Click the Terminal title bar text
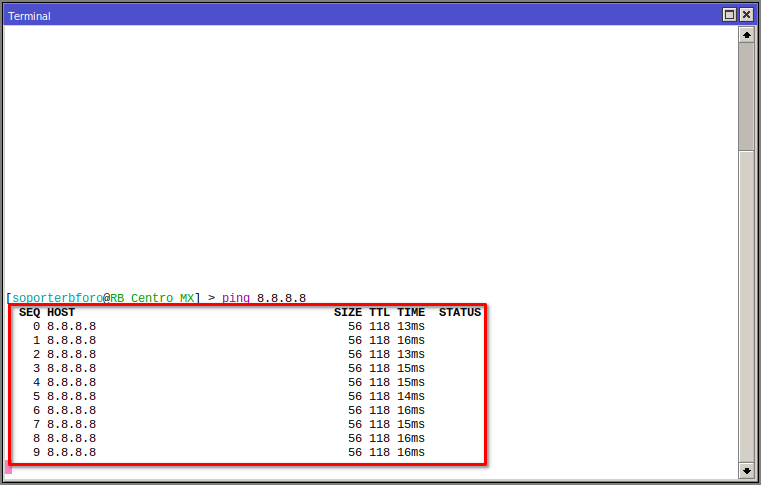Viewport: 761px width, 485px height. pyautogui.click(x=29, y=16)
